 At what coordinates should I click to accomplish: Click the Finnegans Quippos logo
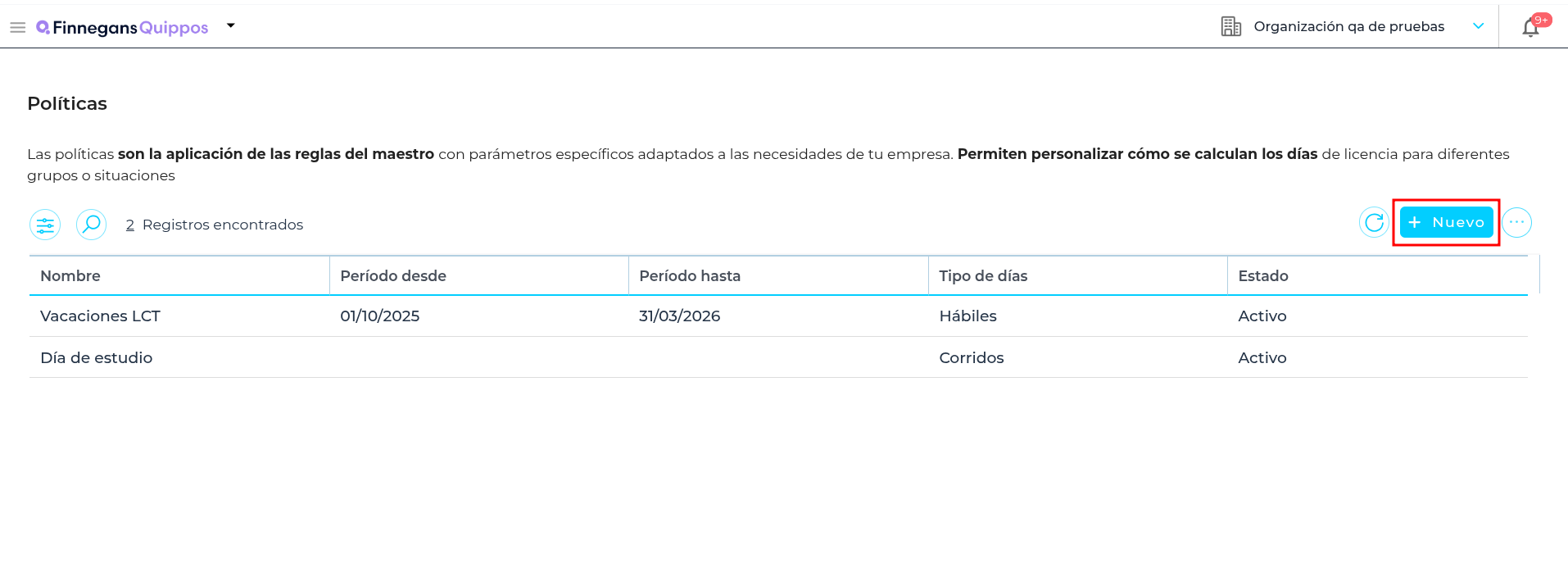[123, 28]
